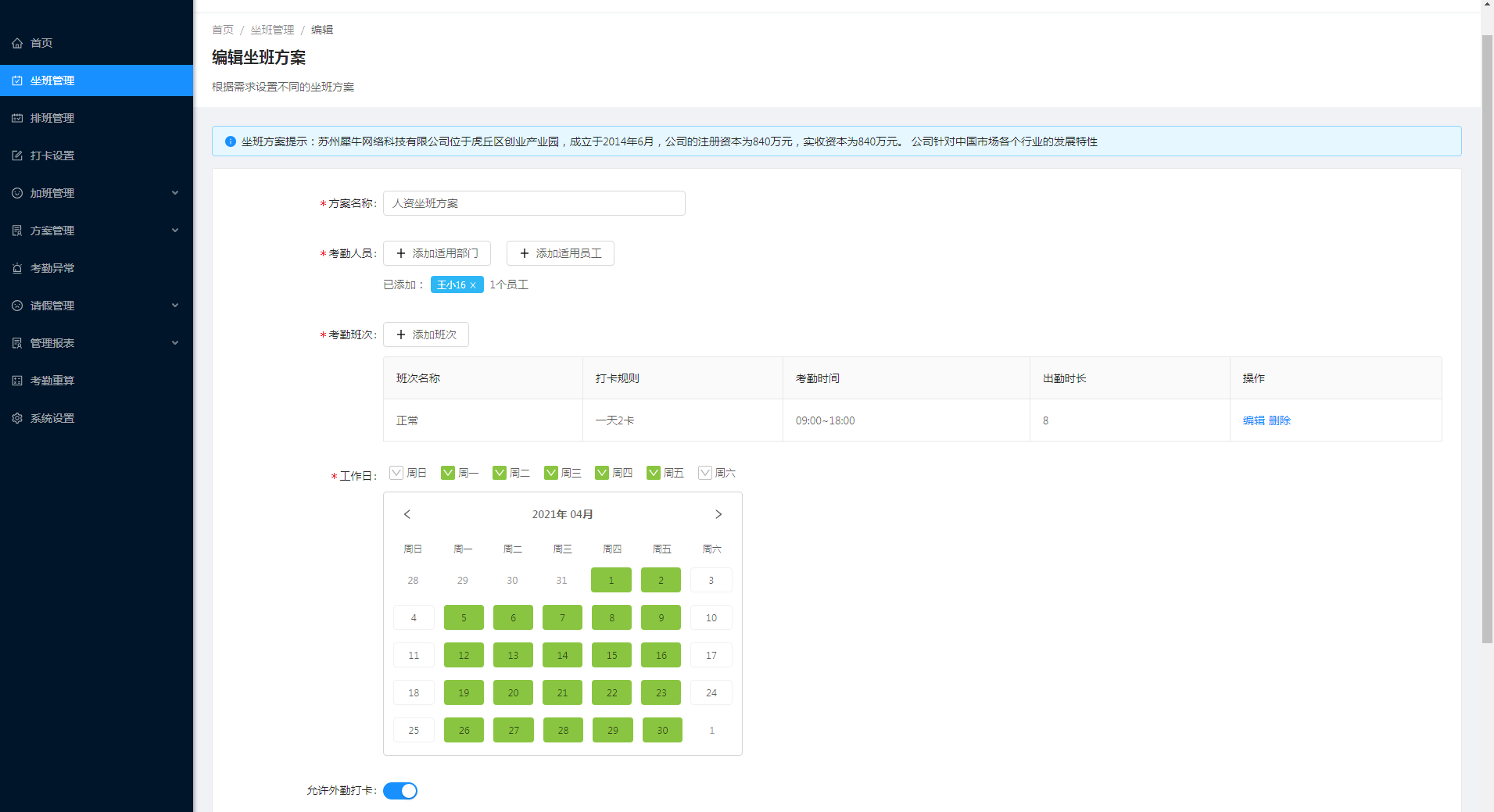Click the 考勤重算 calculator icon
Image resolution: width=1494 pixels, height=812 pixels.
click(x=17, y=381)
